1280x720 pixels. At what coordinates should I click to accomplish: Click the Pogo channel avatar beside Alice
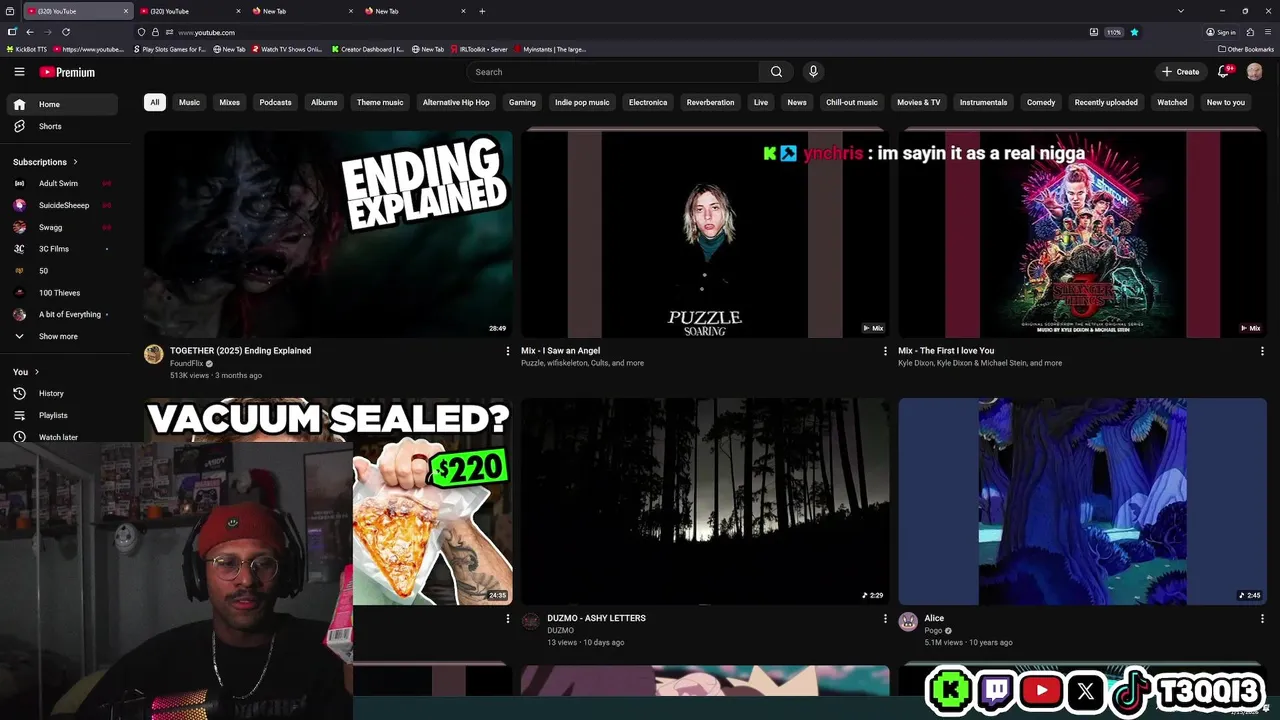(908, 622)
